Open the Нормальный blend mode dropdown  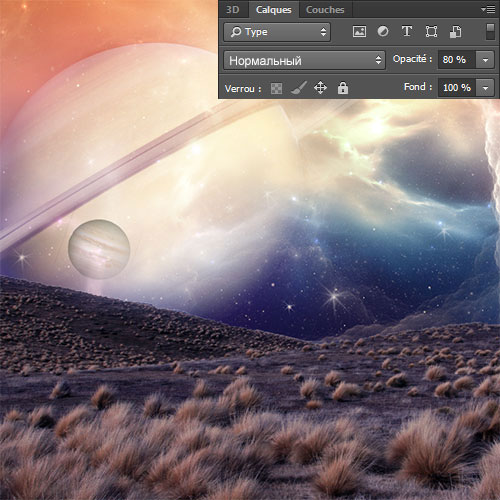(304, 60)
